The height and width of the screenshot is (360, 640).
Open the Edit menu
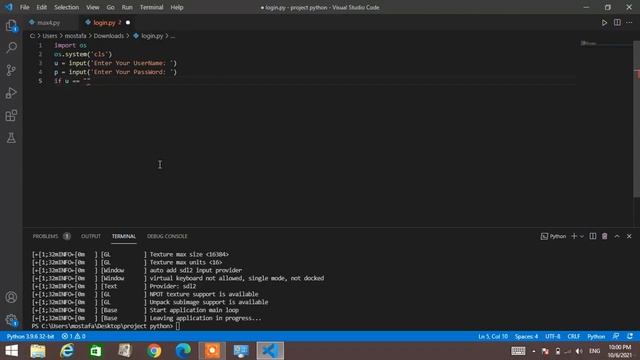coord(42,7)
